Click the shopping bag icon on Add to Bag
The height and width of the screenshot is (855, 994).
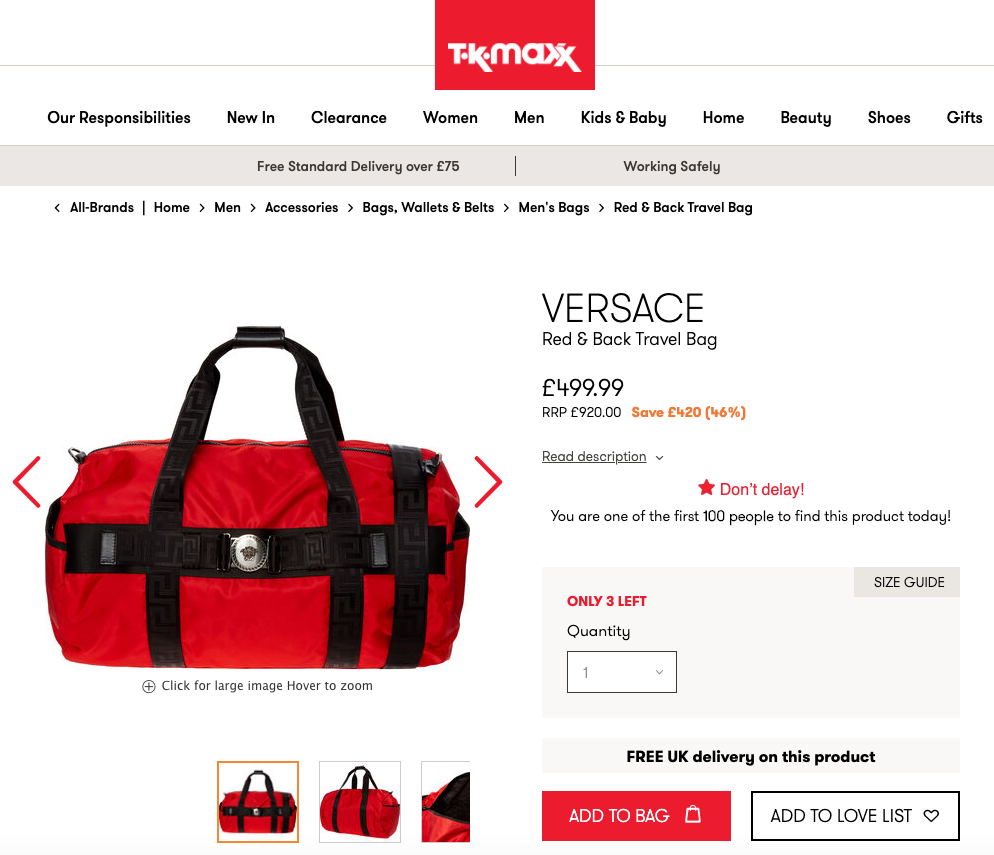click(693, 814)
